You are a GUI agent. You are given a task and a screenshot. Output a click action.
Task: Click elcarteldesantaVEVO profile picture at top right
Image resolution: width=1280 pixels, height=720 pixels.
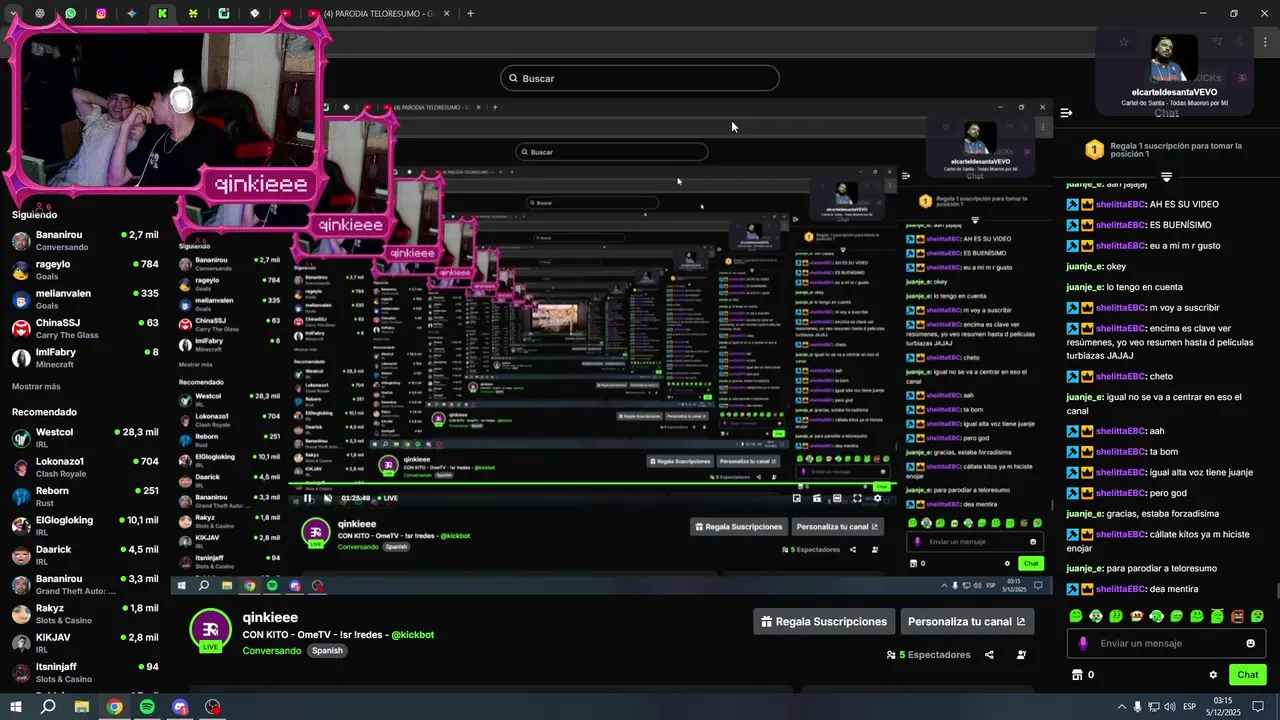click(1174, 58)
